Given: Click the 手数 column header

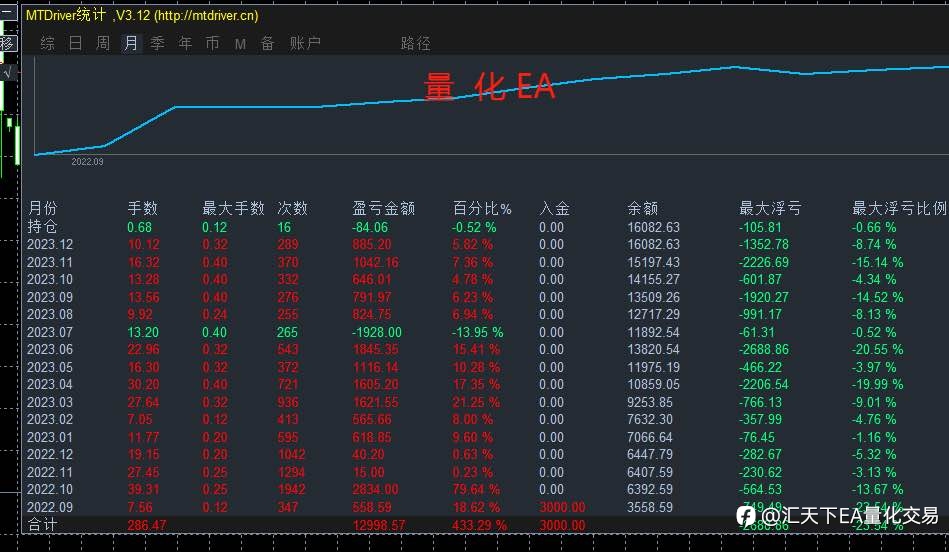Looking at the screenshot, I should (x=143, y=208).
